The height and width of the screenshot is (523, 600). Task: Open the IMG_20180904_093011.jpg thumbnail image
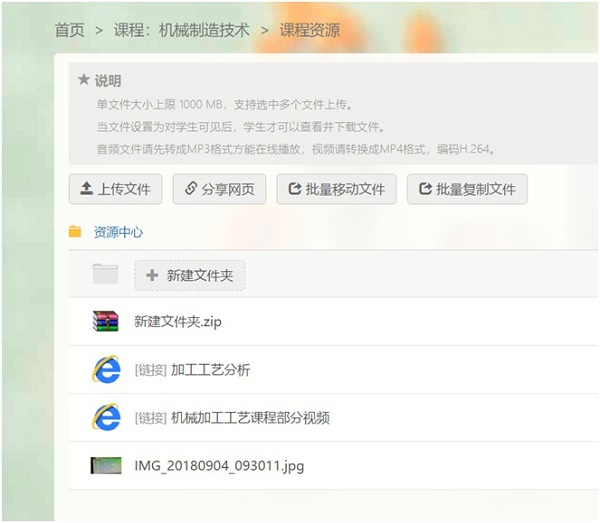pos(105,465)
